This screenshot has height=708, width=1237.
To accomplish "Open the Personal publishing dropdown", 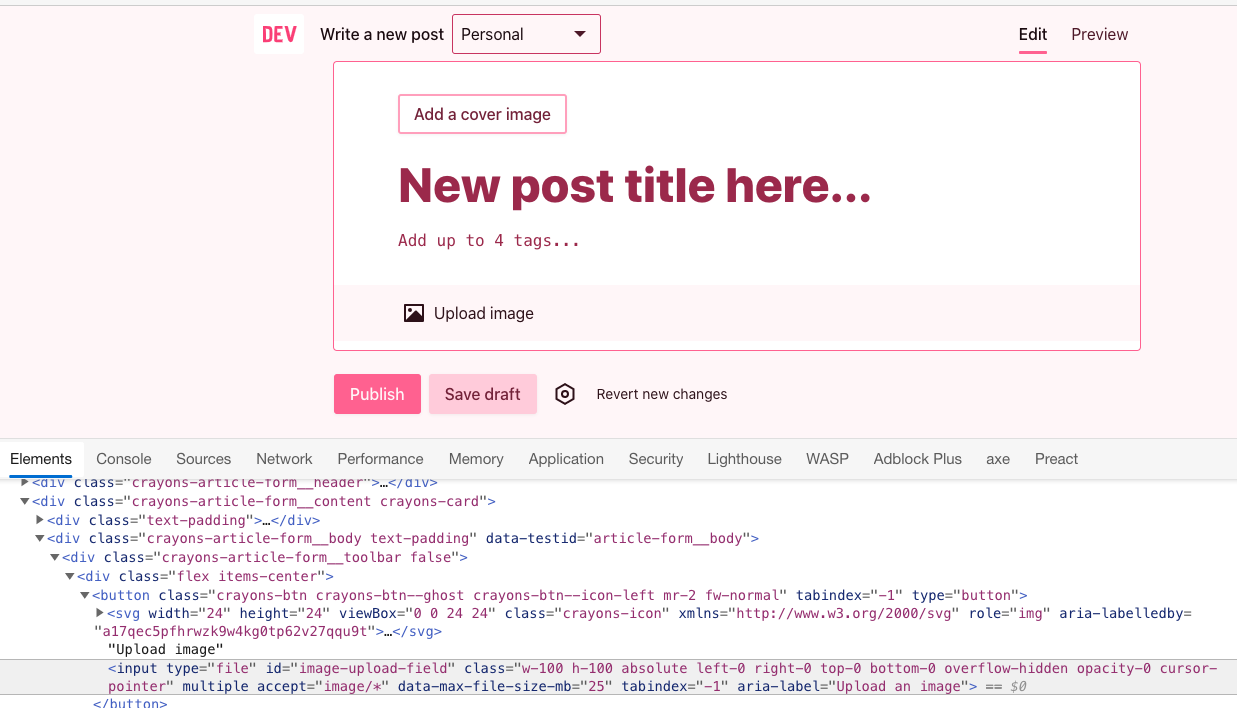I will click(525, 33).
